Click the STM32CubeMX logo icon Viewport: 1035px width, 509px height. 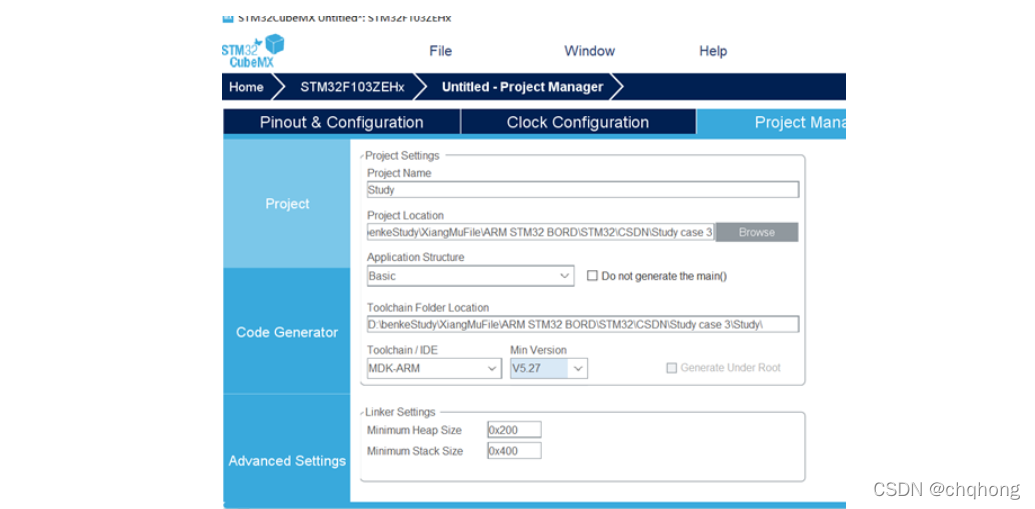coord(253,51)
